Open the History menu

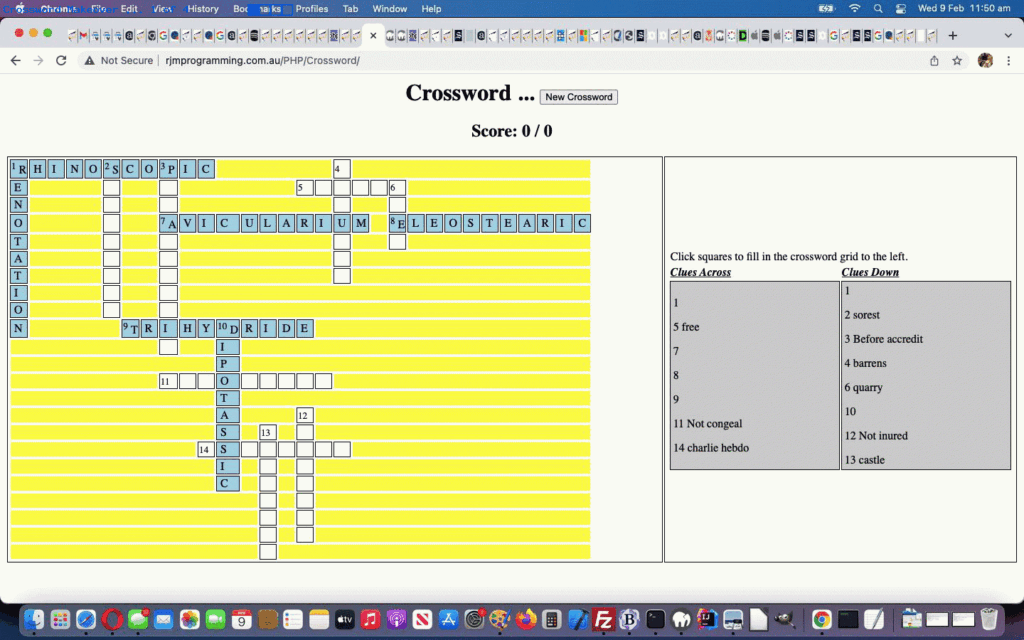[x=203, y=9]
